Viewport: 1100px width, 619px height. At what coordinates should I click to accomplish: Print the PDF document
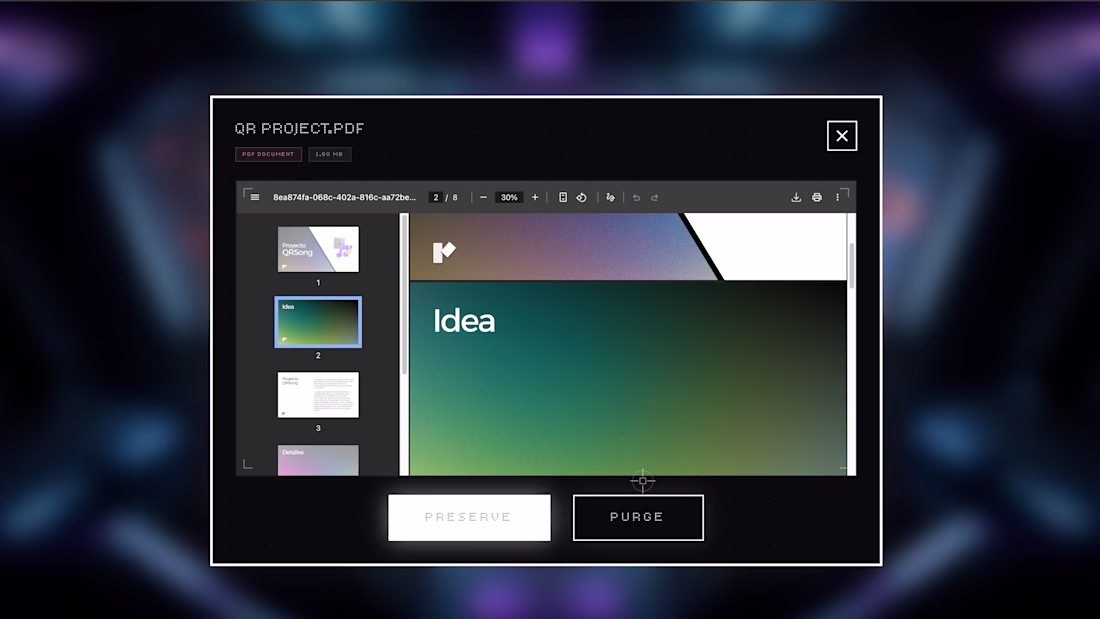point(817,197)
